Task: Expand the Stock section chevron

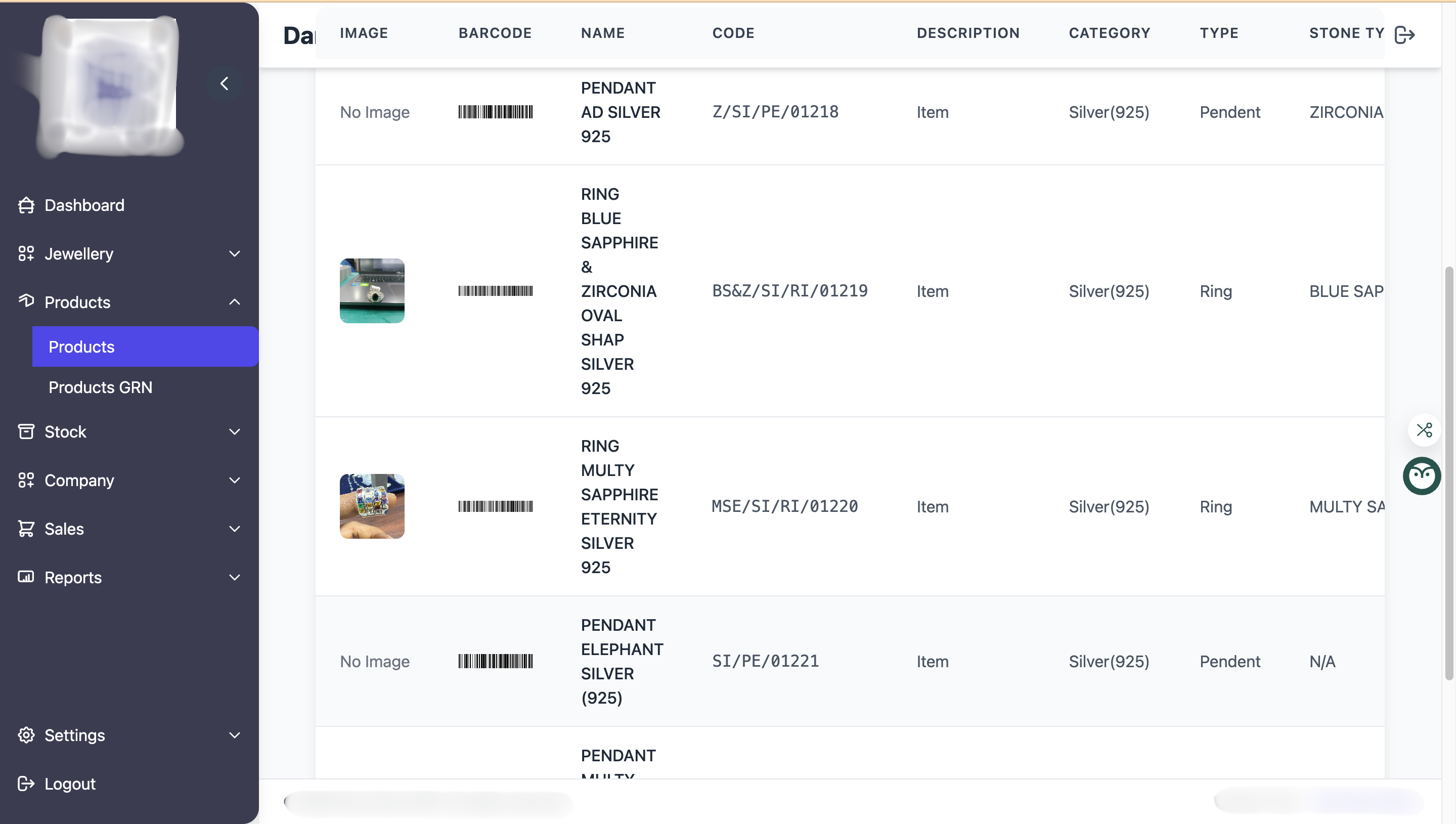Action: pyautogui.click(x=235, y=431)
